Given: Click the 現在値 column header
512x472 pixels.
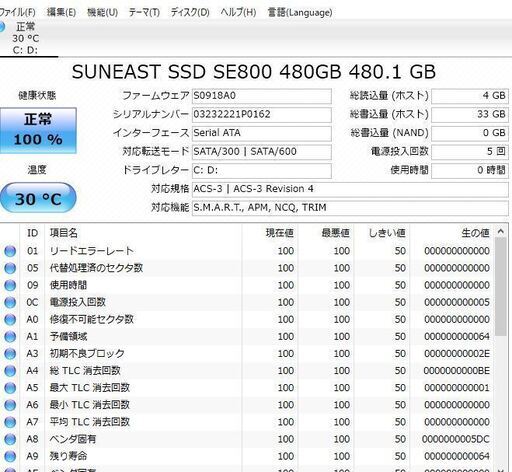Looking at the screenshot, I should (270, 233).
